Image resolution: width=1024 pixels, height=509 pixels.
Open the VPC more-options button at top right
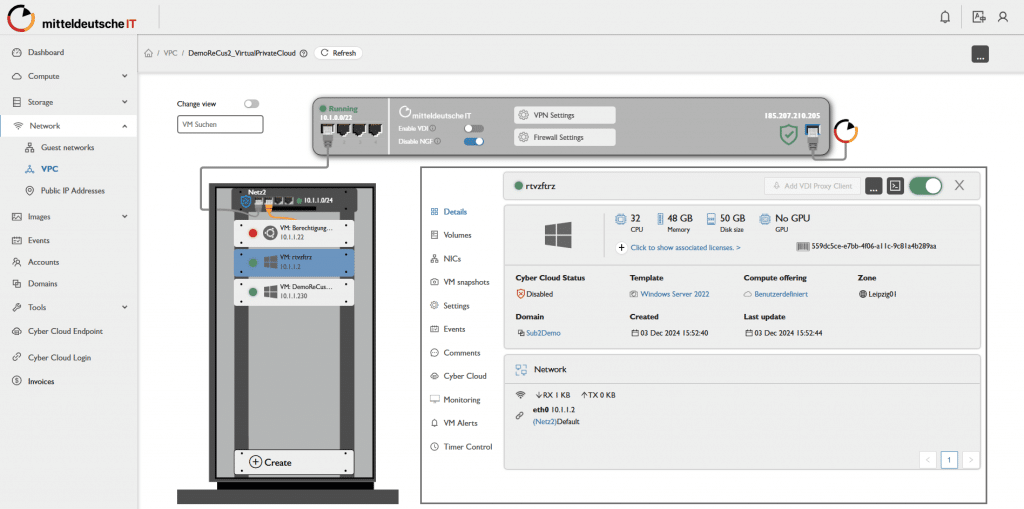coord(980,54)
